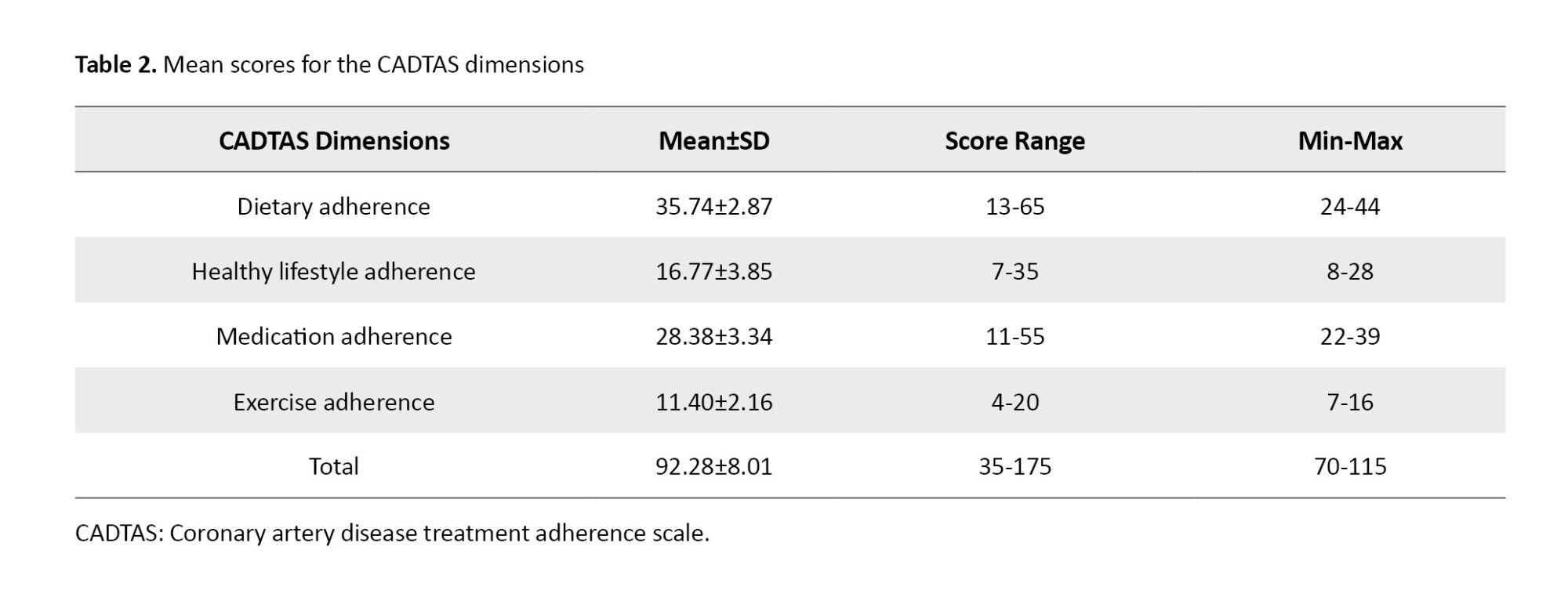Select the 'Dietary adherence' row label
This screenshot has width=1568, height=597.
334,206
